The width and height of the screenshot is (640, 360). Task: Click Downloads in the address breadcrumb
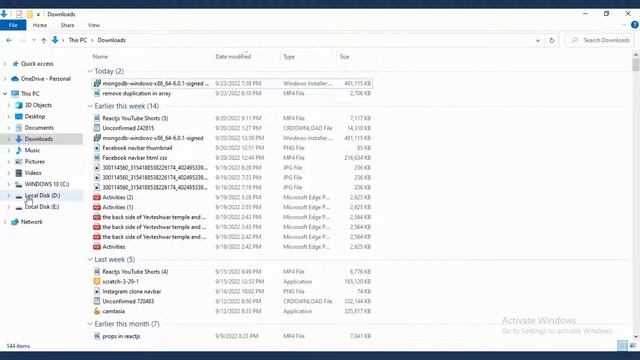tap(111, 40)
